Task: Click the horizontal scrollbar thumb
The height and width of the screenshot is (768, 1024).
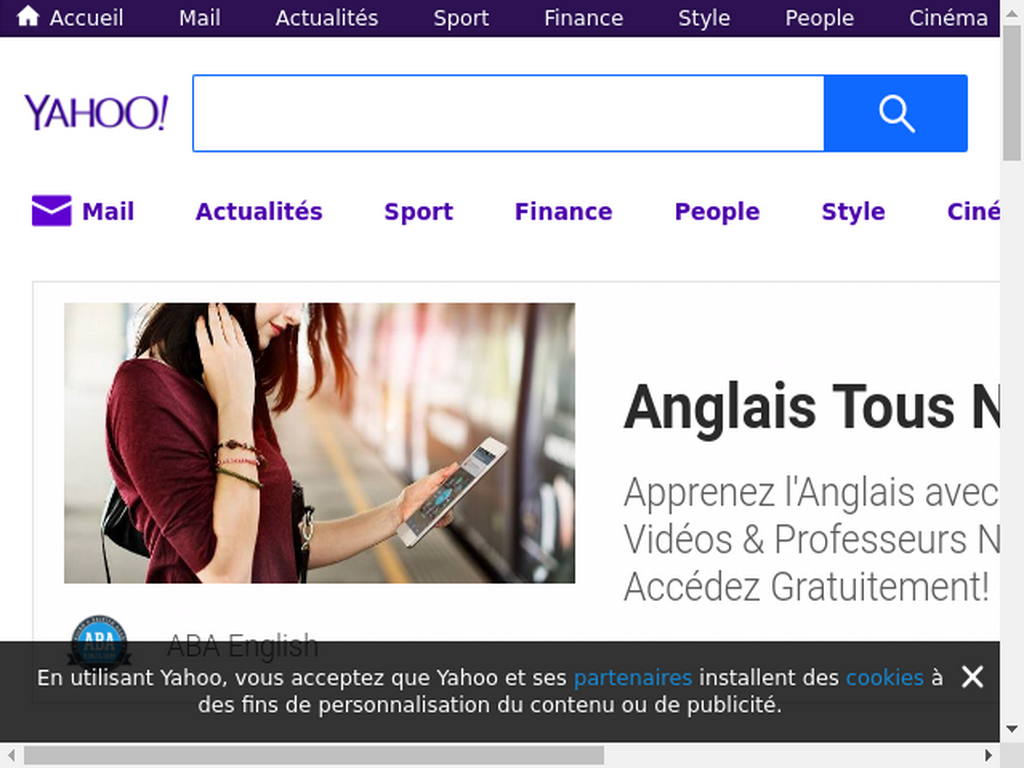Action: [x=313, y=756]
